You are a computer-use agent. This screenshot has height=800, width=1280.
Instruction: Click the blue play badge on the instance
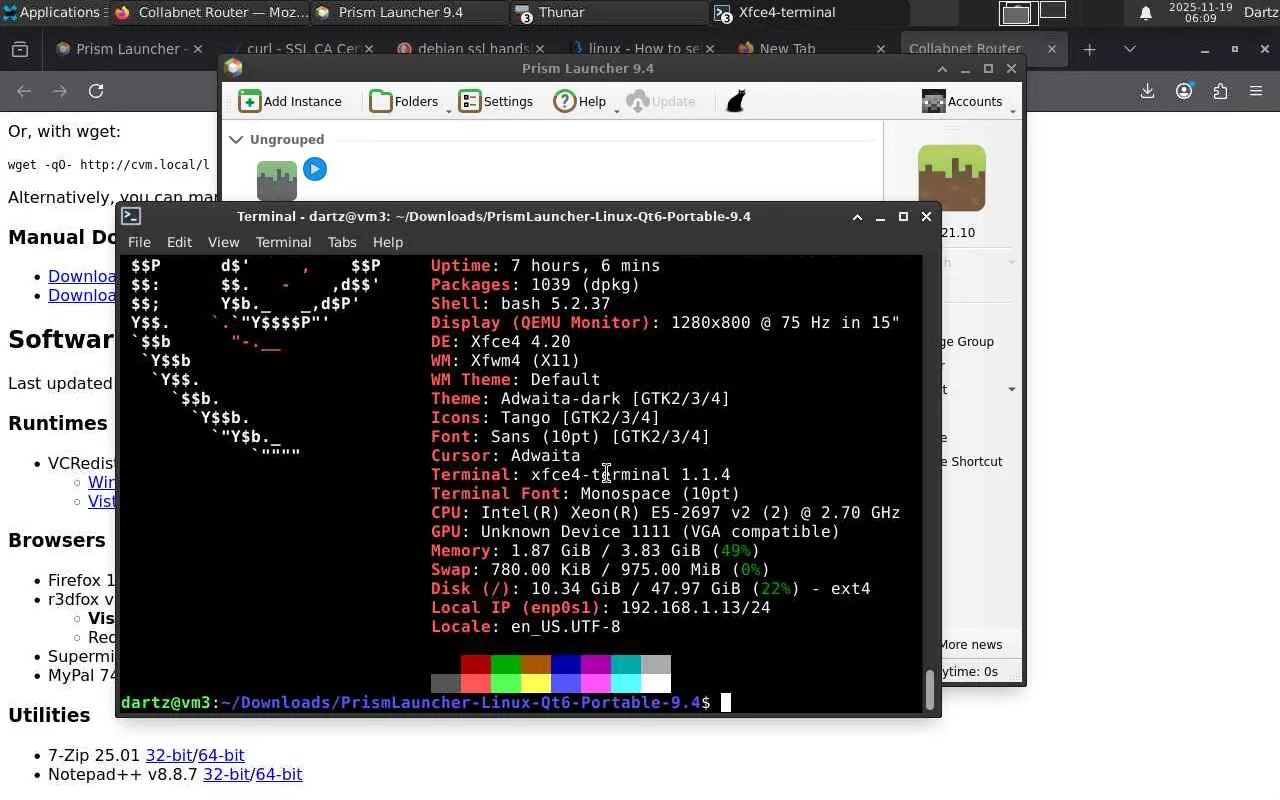coord(315,169)
